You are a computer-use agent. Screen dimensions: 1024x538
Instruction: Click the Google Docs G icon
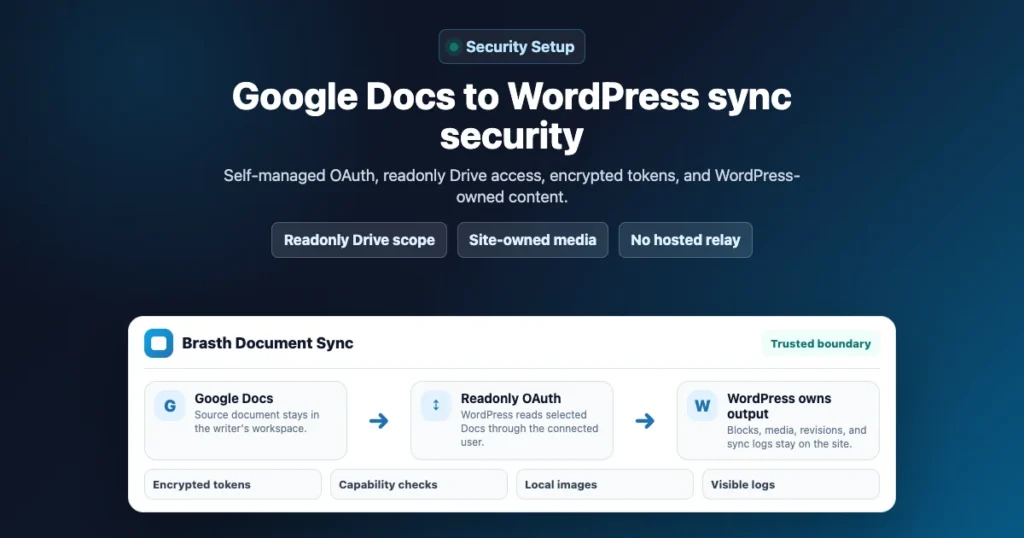click(170, 406)
